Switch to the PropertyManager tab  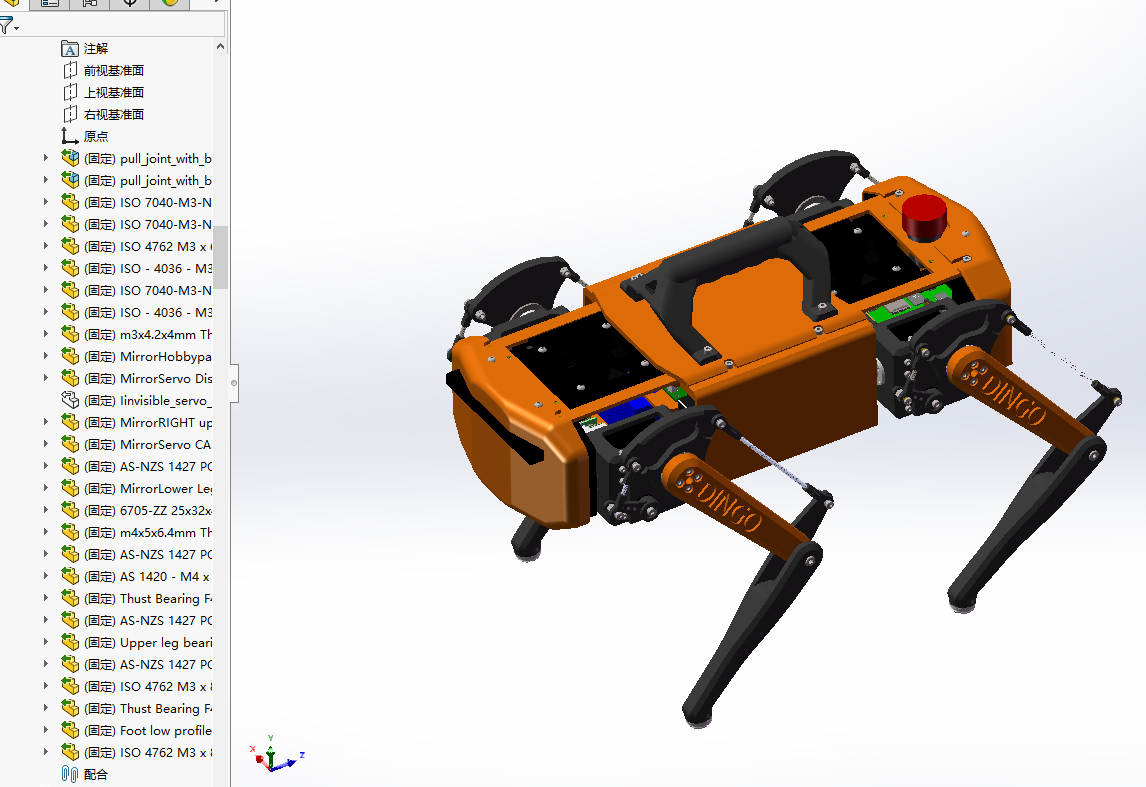click(x=49, y=3)
